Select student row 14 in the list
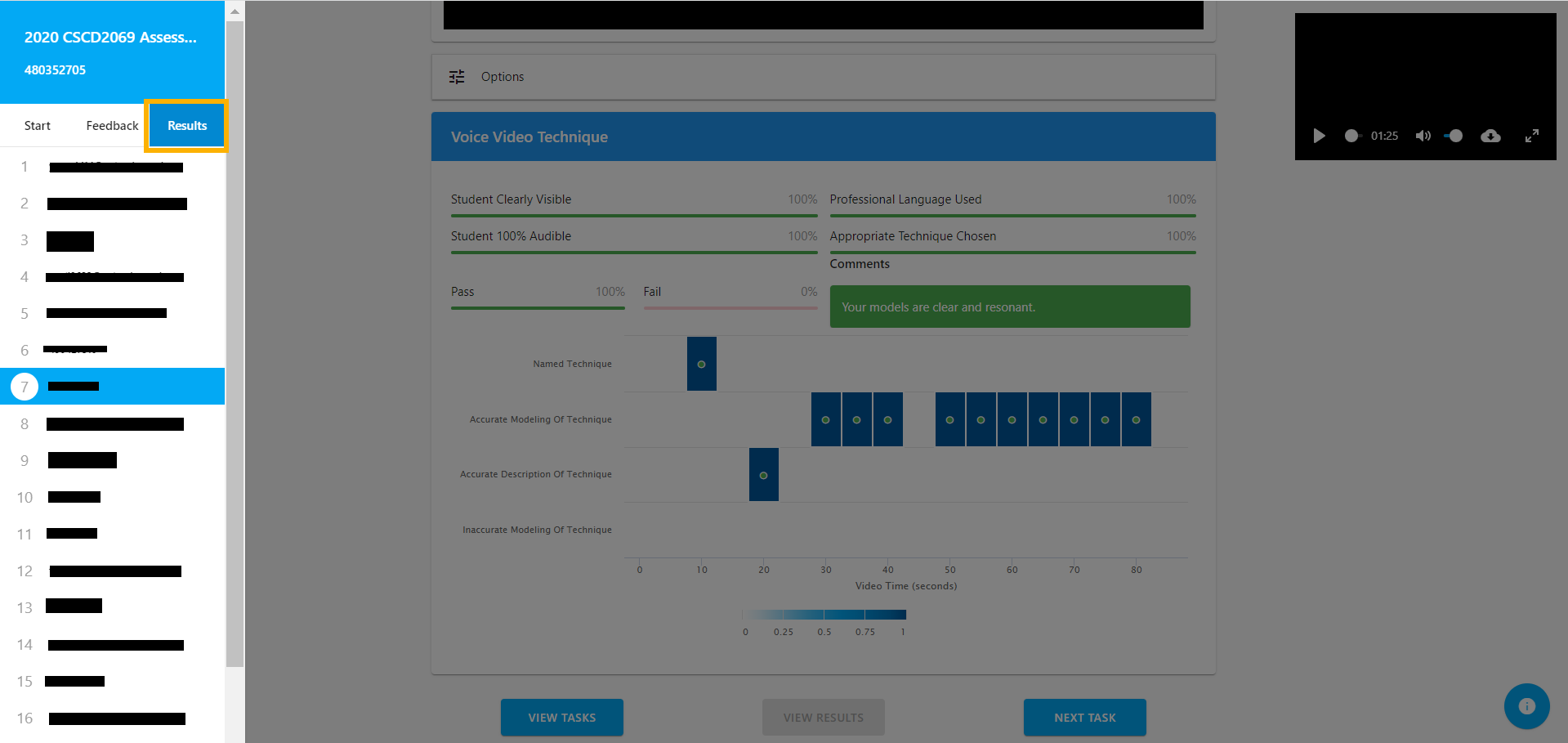This screenshot has height=743, width=1568. click(112, 645)
